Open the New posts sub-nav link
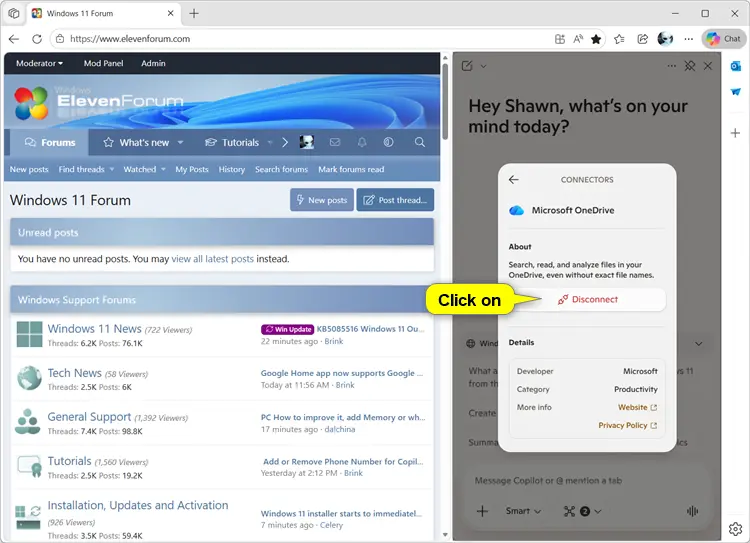This screenshot has height=543, width=750. pyautogui.click(x=29, y=169)
